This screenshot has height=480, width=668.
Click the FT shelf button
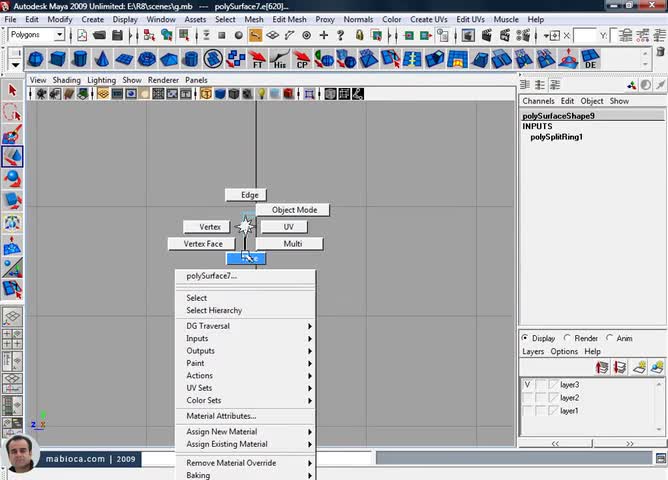pos(257,59)
